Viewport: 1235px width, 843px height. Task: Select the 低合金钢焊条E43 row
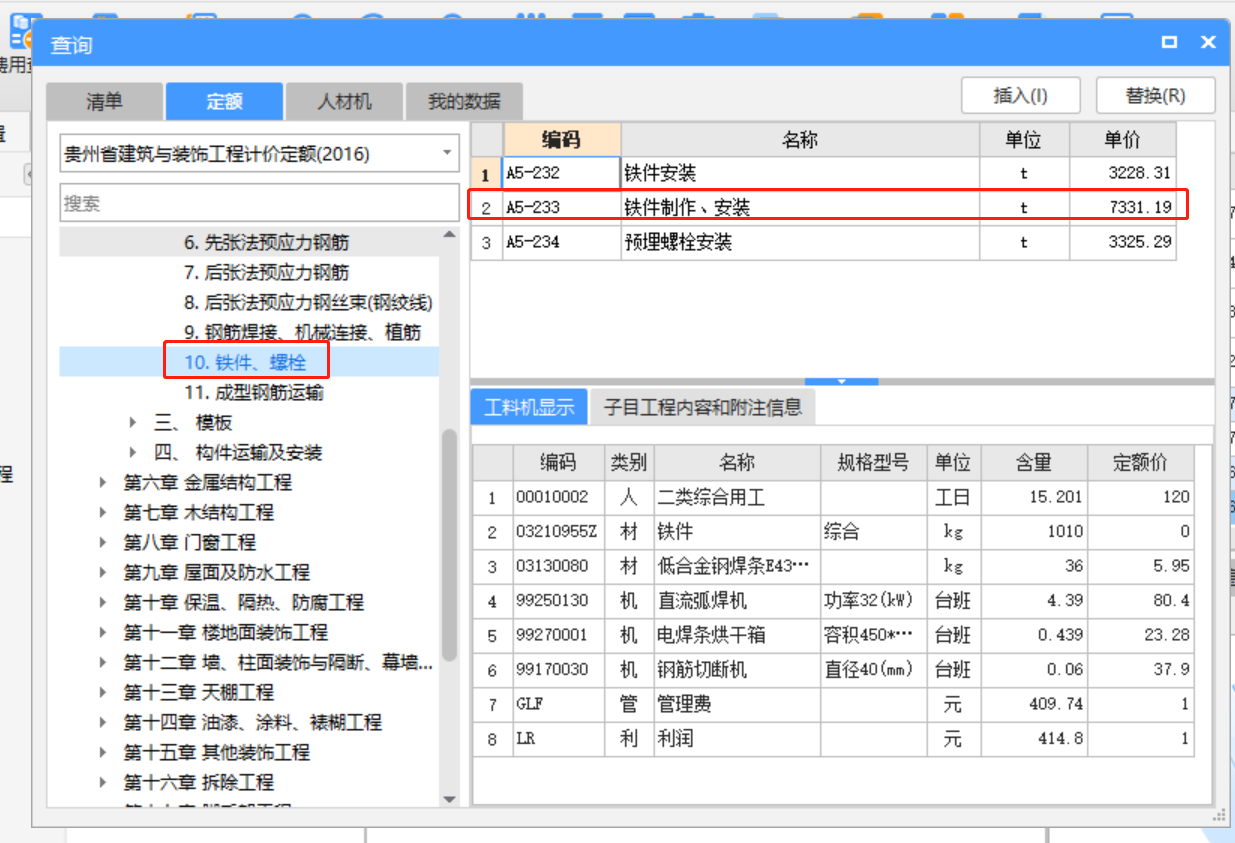pos(833,566)
